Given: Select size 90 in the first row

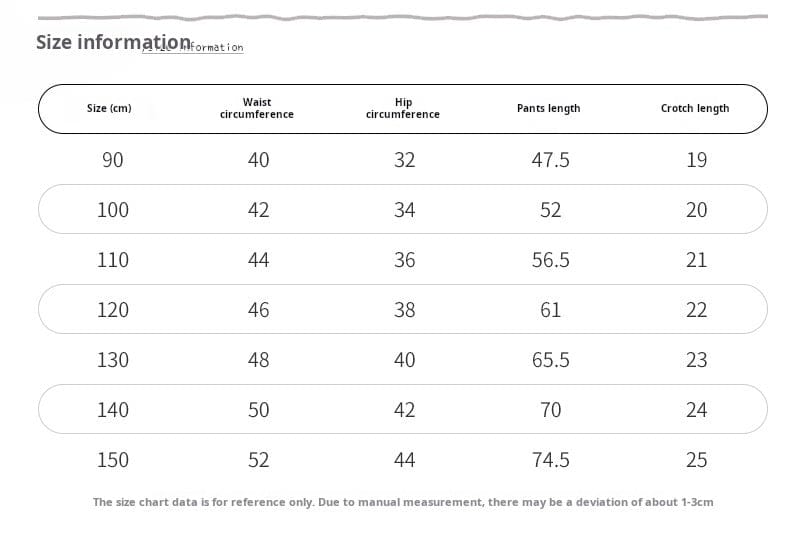Looking at the screenshot, I should [x=113, y=160].
